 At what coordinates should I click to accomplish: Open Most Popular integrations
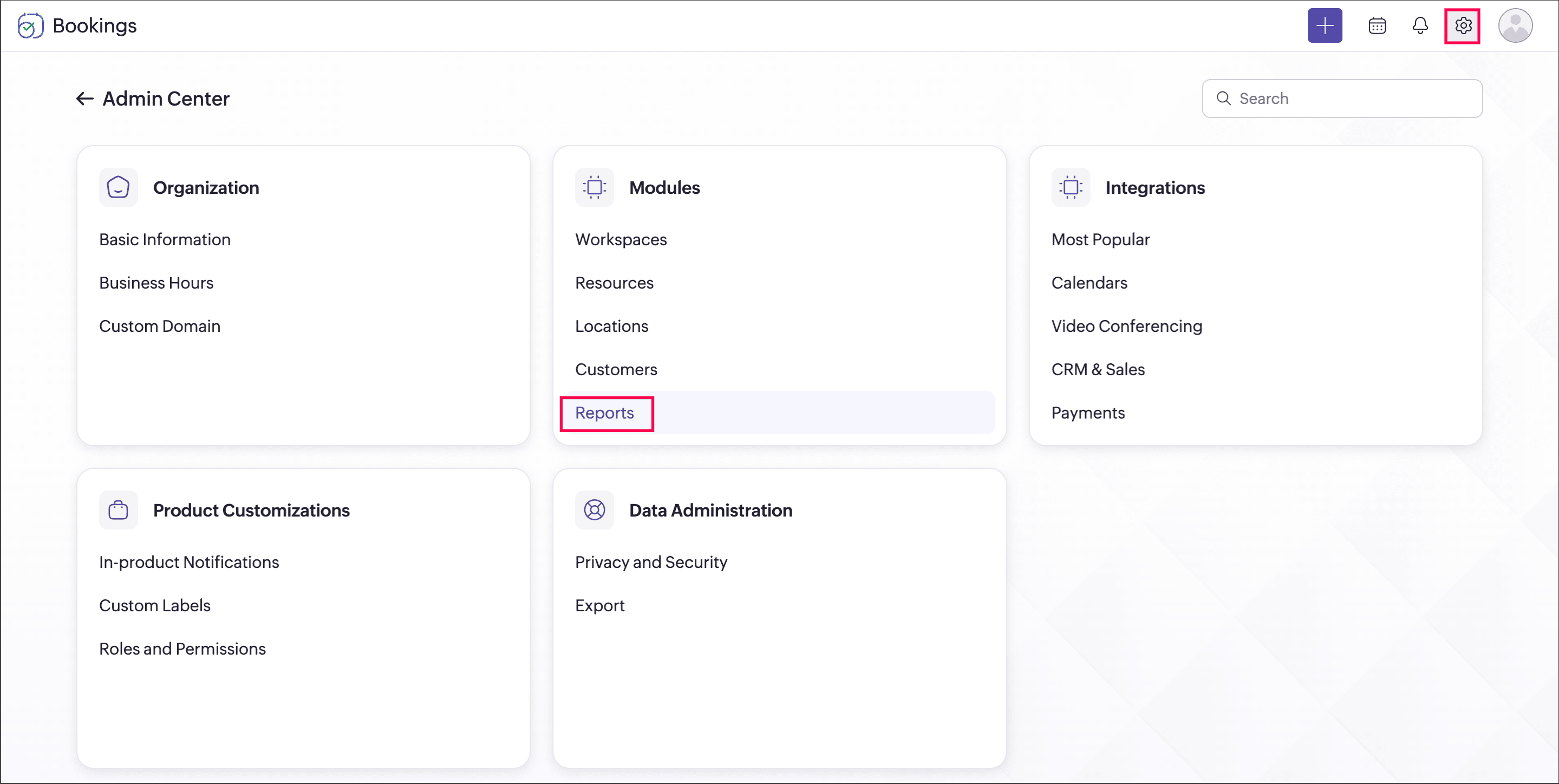coord(1100,239)
